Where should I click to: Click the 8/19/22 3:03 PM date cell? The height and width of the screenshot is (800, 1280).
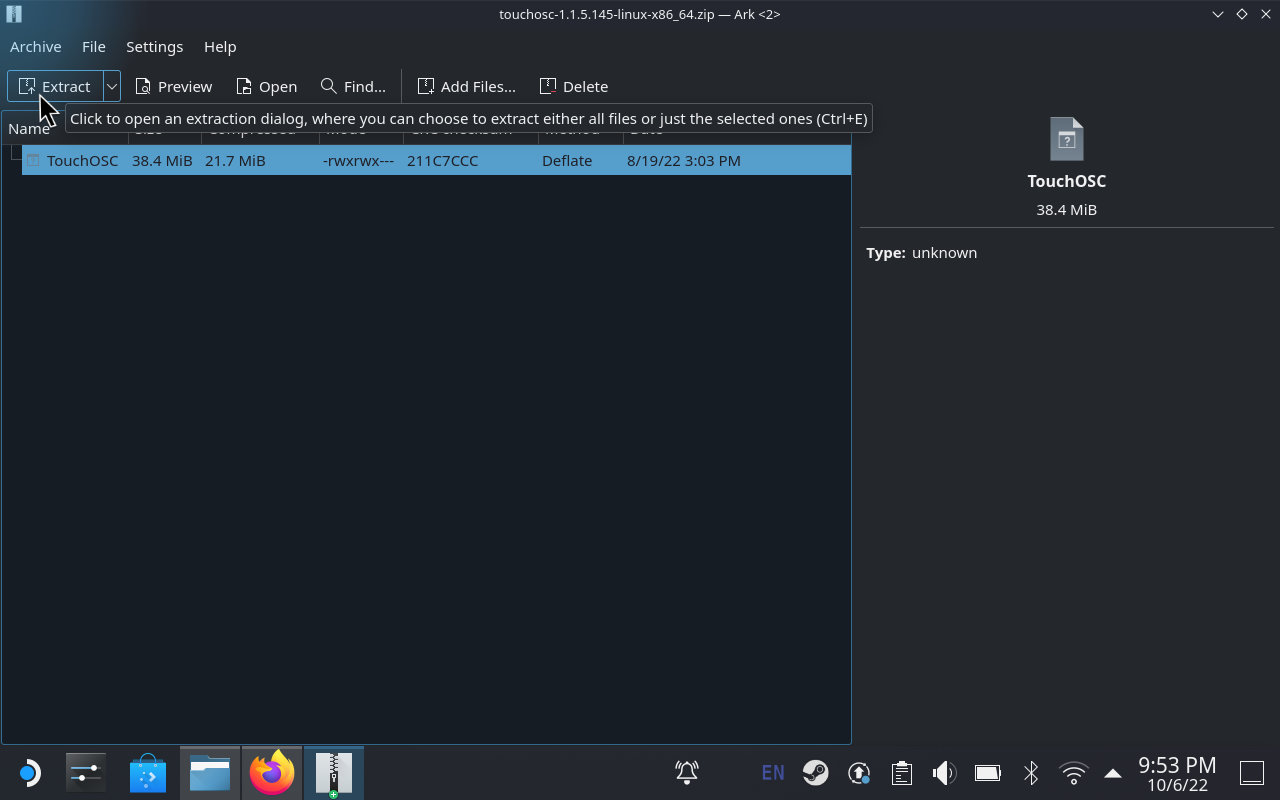point(684,160)
